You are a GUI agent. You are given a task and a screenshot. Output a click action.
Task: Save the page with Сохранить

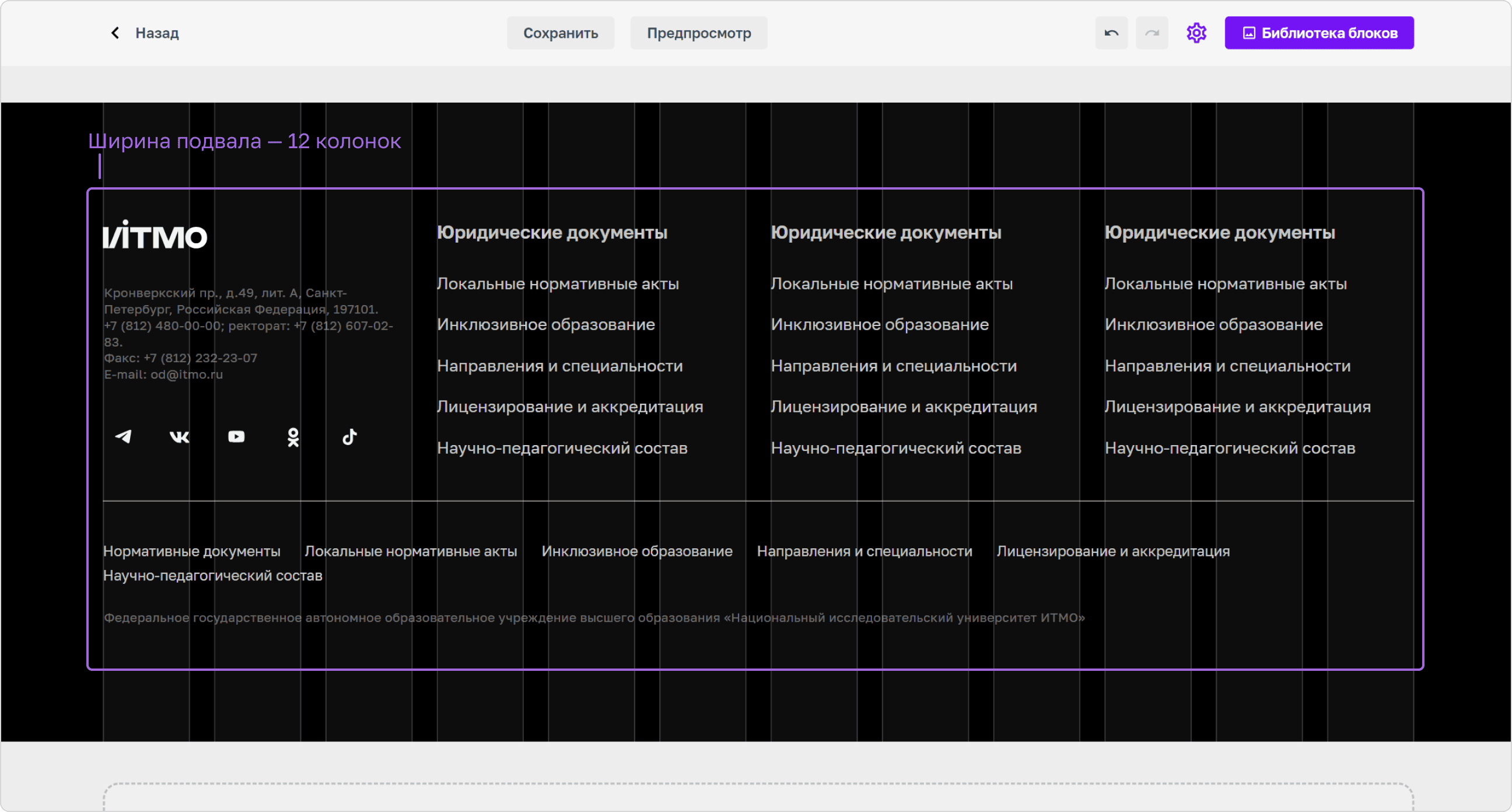(x=561, y=33)
